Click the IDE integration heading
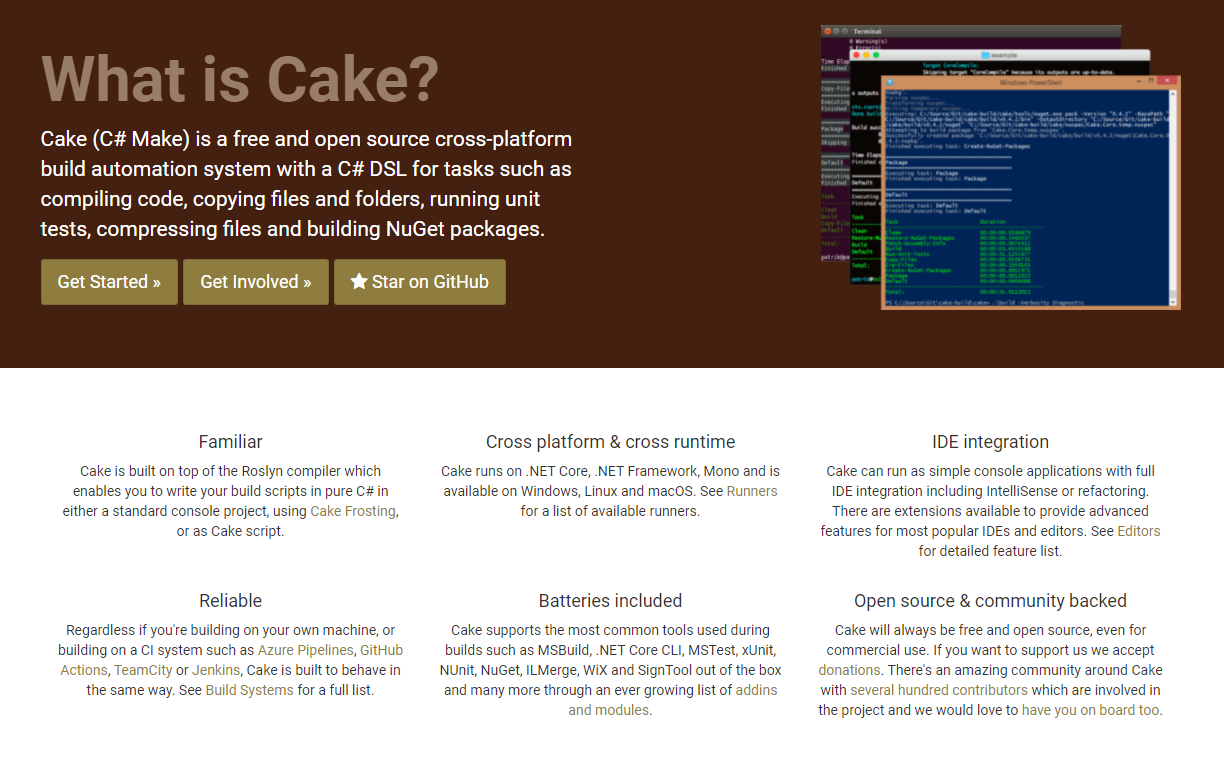 click(x=990, y=441)
